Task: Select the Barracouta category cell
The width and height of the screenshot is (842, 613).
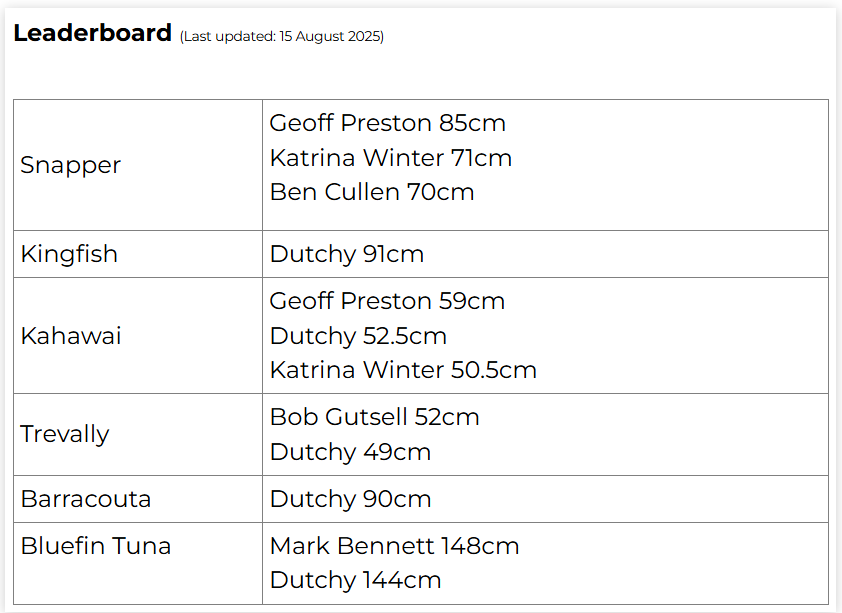Action: tap(86, 499)
